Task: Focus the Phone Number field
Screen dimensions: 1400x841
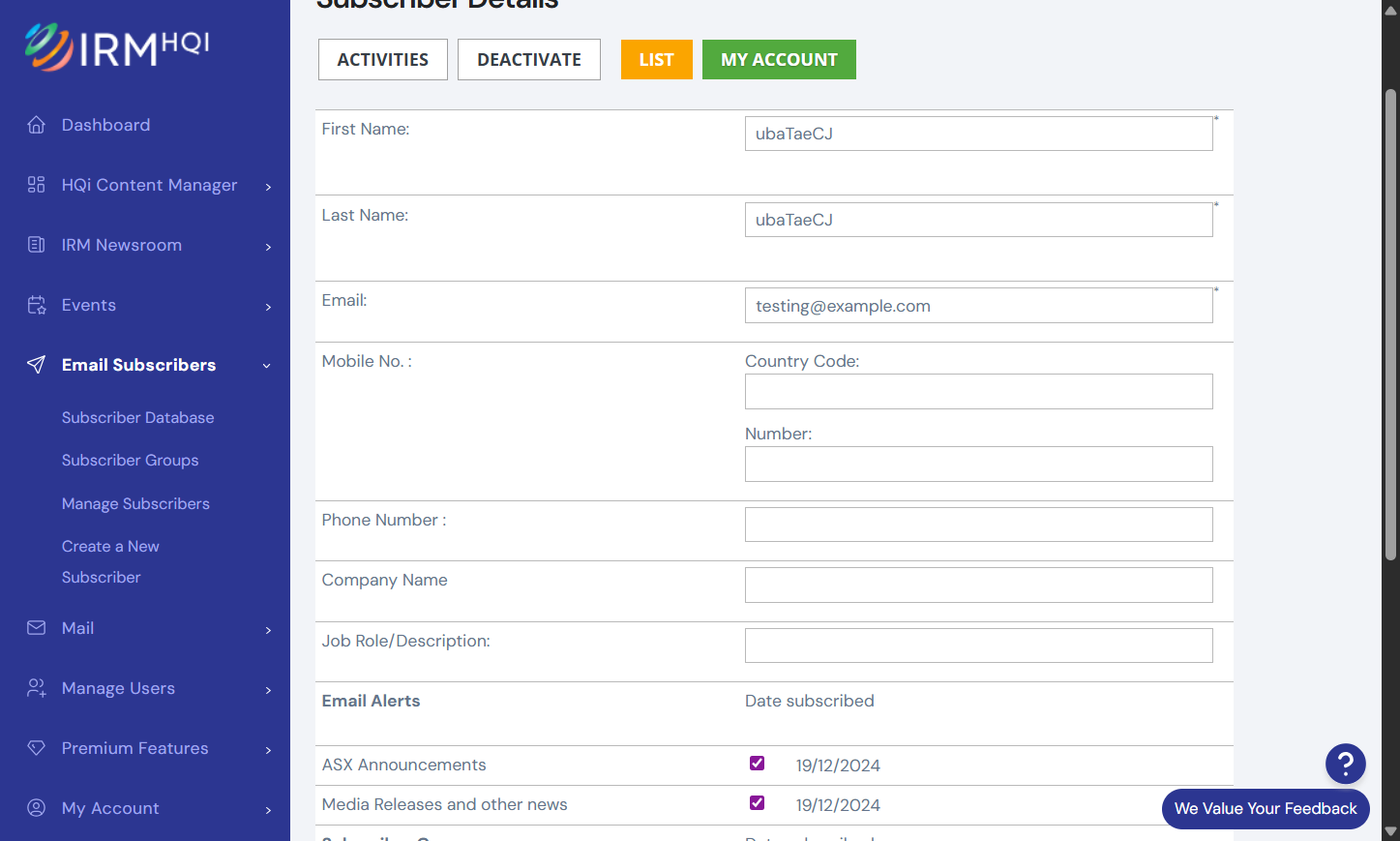Action: [x=979, y=525]
